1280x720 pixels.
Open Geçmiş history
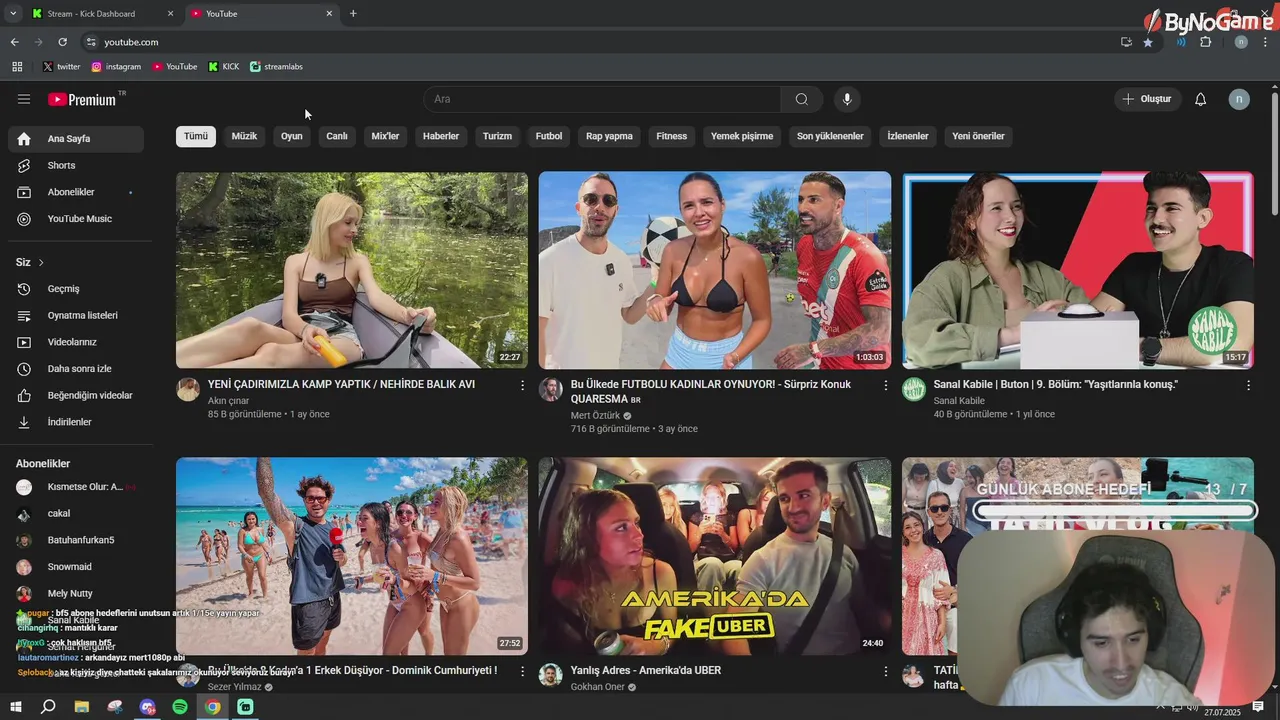(x=76, y=289)
